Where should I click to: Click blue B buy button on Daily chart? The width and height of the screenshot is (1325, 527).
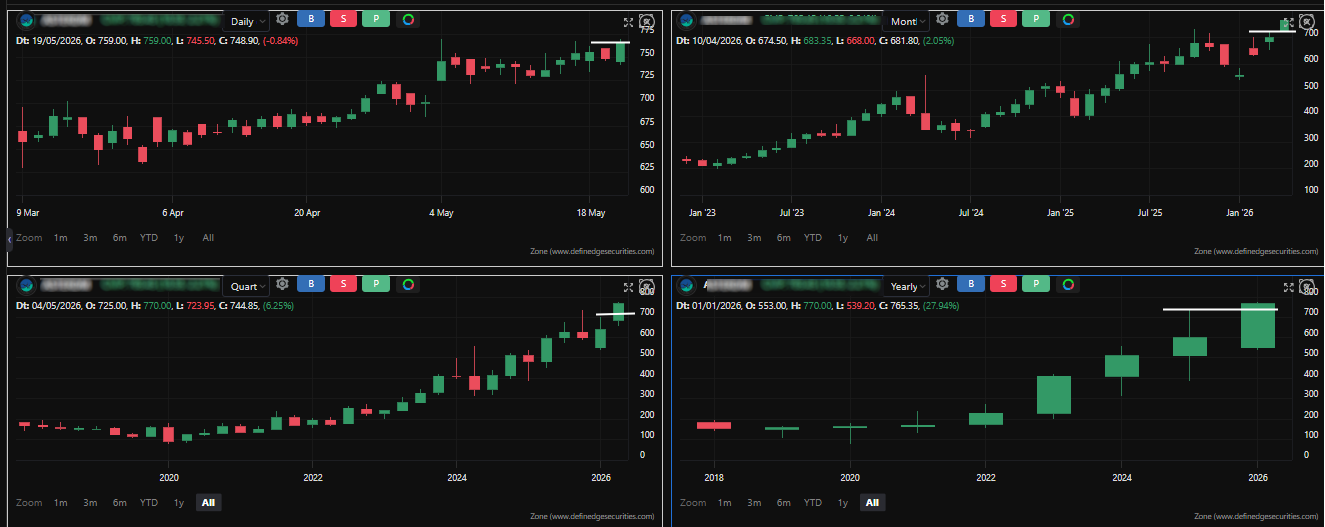coord(311,20)
